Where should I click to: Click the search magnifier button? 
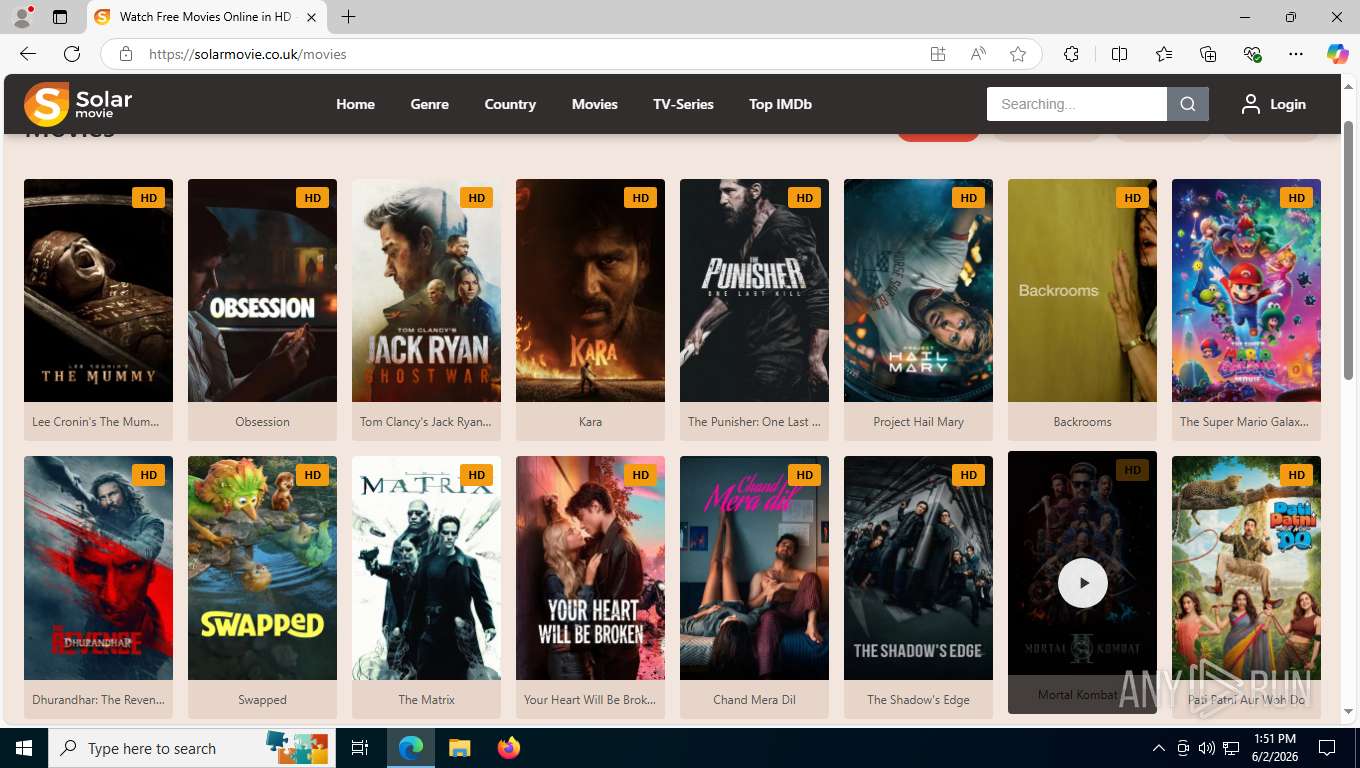pos(1188,104)
